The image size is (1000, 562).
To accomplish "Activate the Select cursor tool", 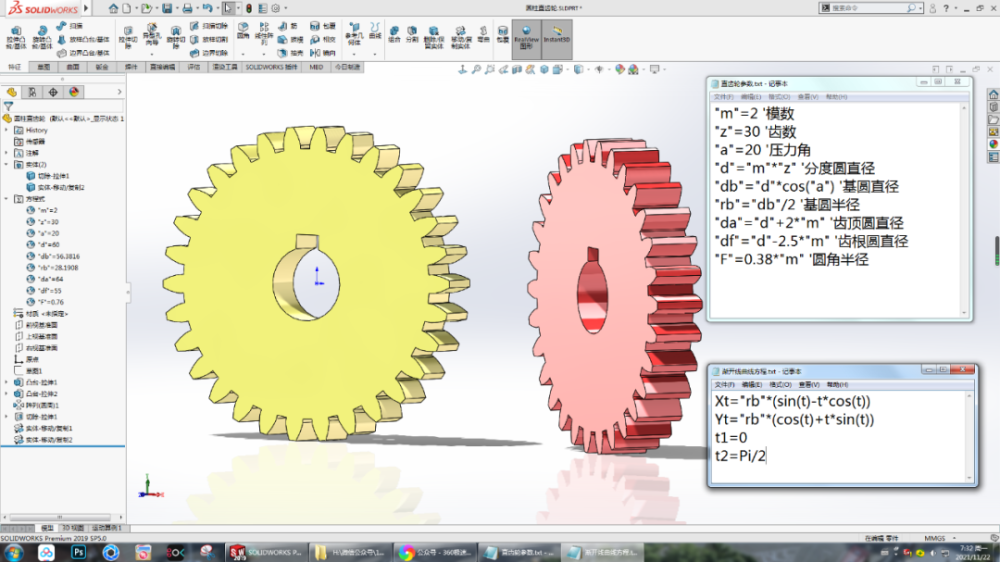I will pos(228,8).
